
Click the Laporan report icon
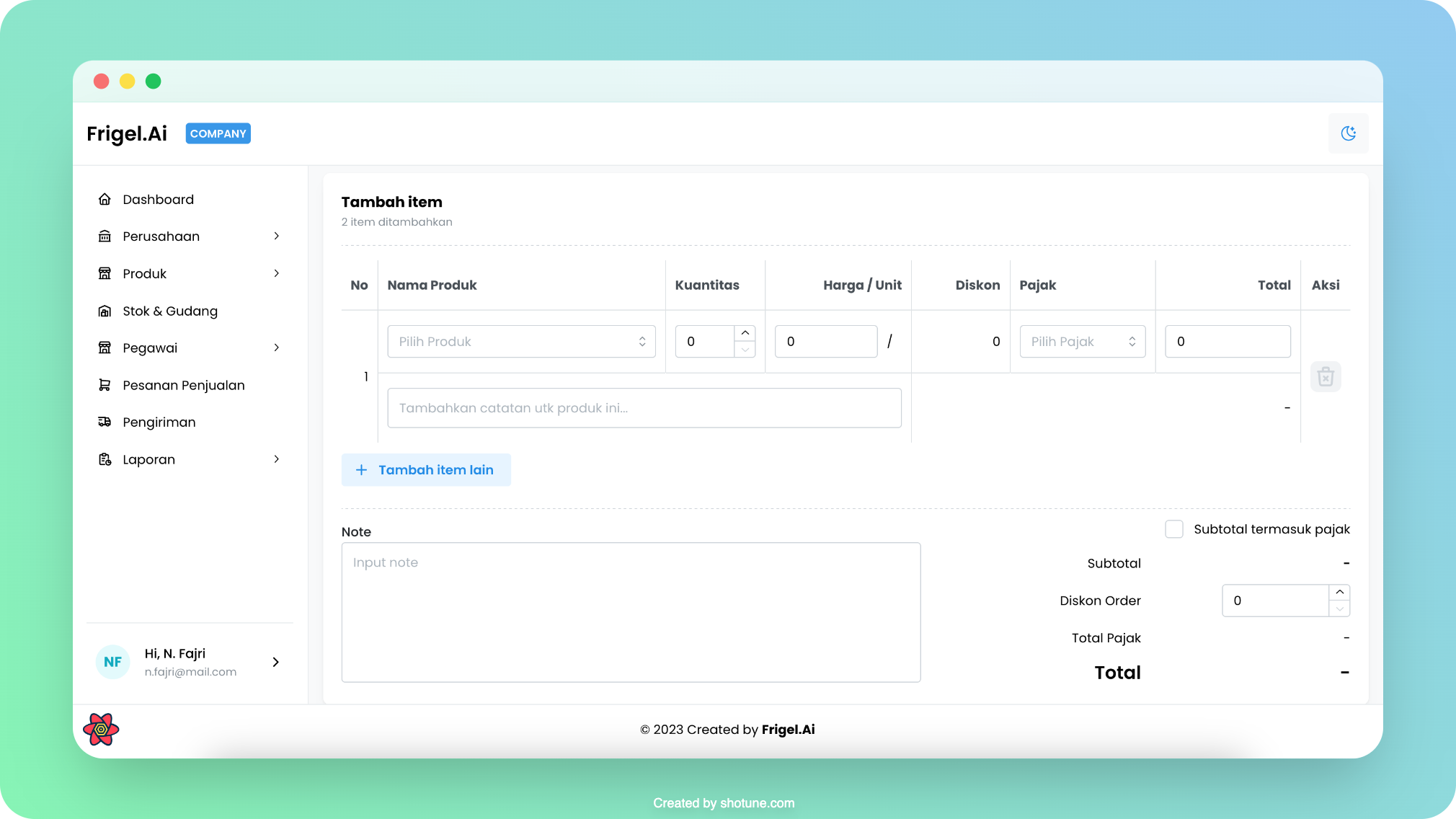tap(105, 459)
